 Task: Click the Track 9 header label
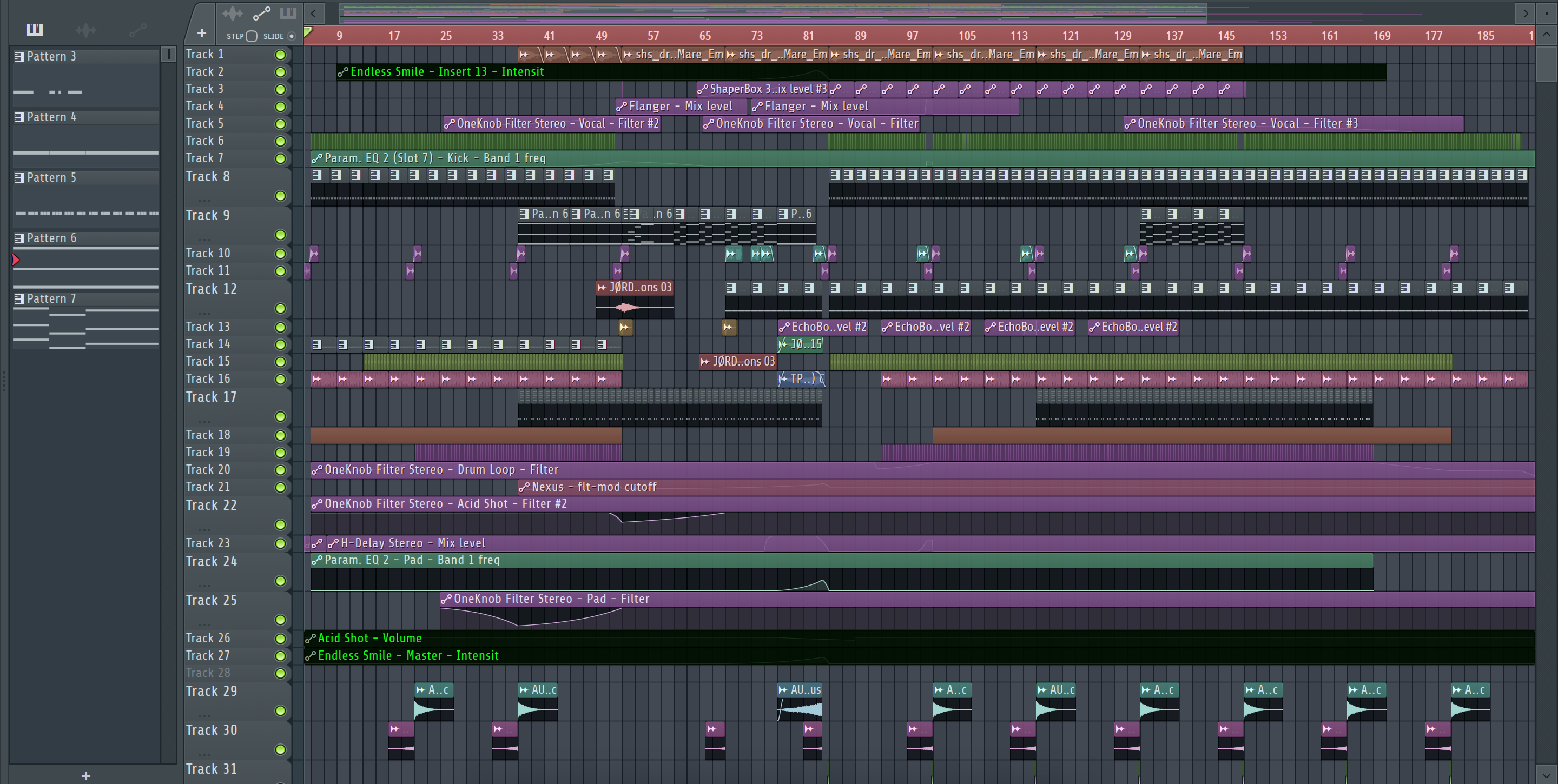click(207, 215)
